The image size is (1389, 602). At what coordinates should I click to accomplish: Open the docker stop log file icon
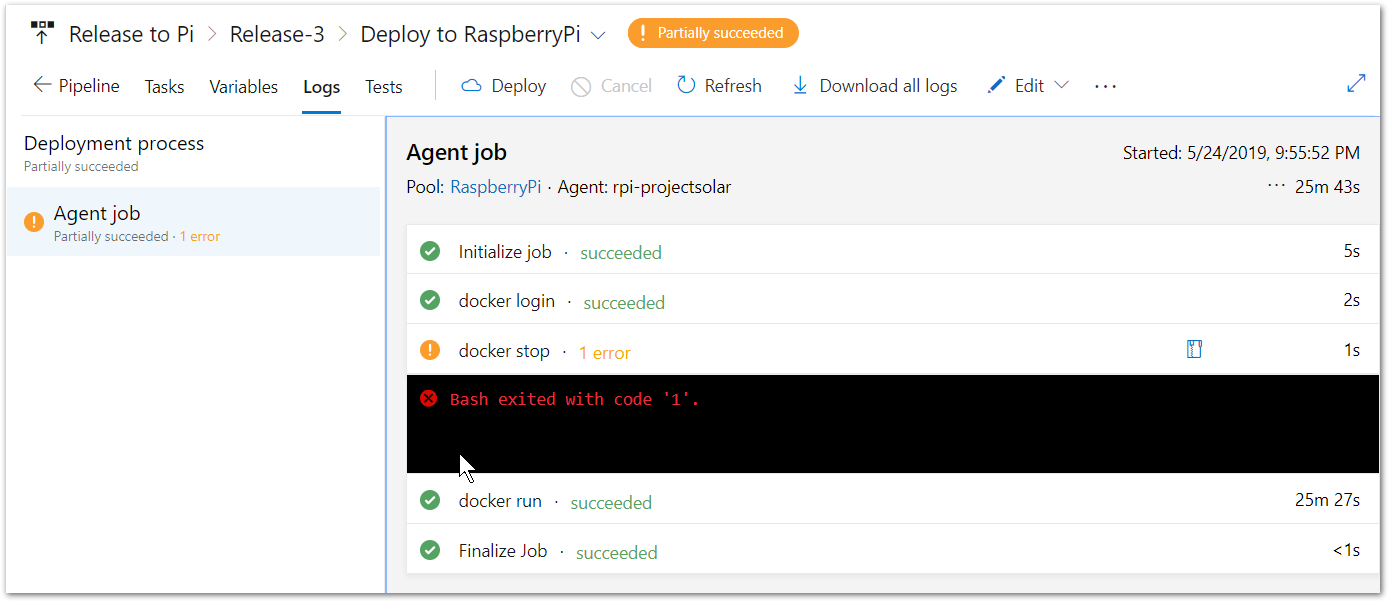pos(1193,349)
